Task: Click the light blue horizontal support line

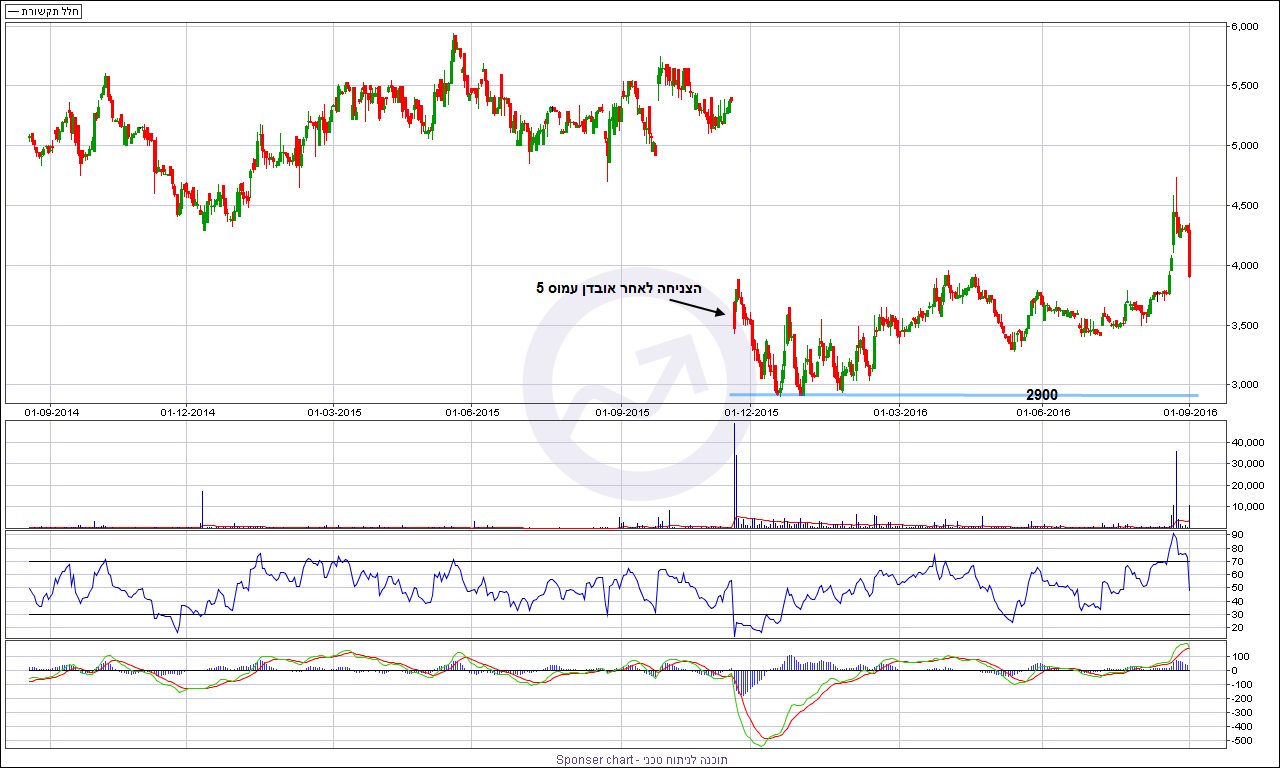Action: 964,395
